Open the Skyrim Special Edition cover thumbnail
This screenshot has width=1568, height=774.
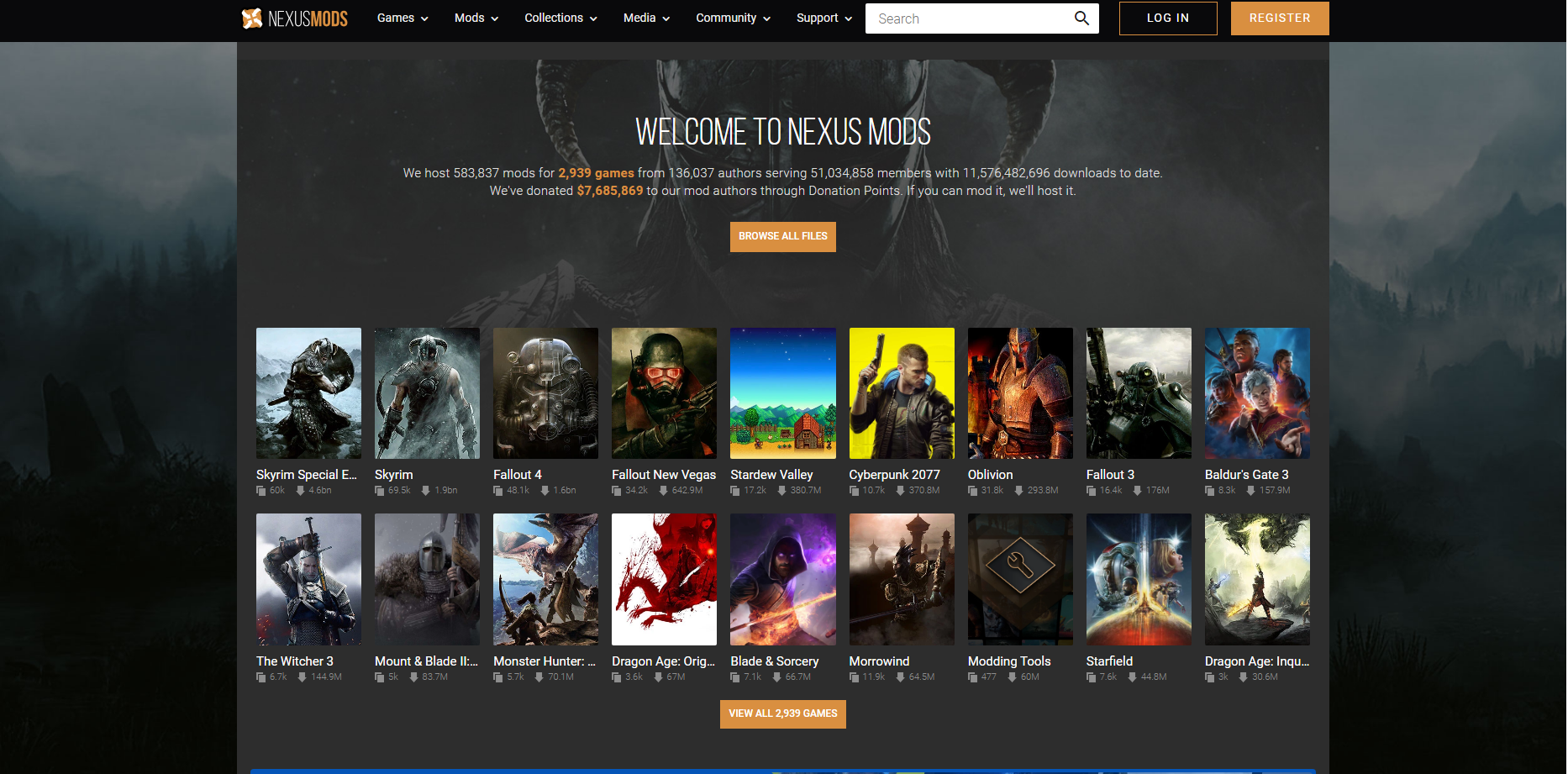[308, 393]
